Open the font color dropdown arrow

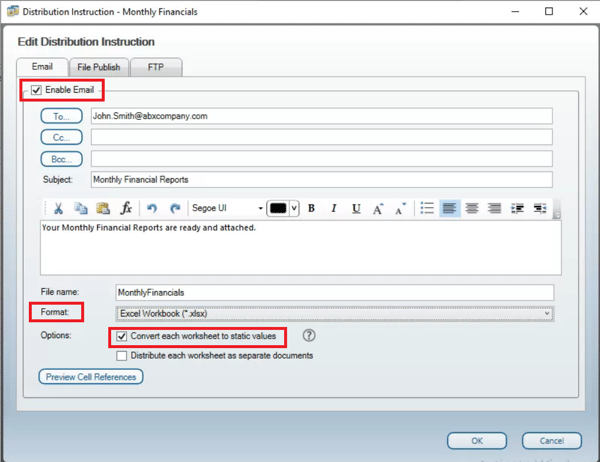point(294,208)
